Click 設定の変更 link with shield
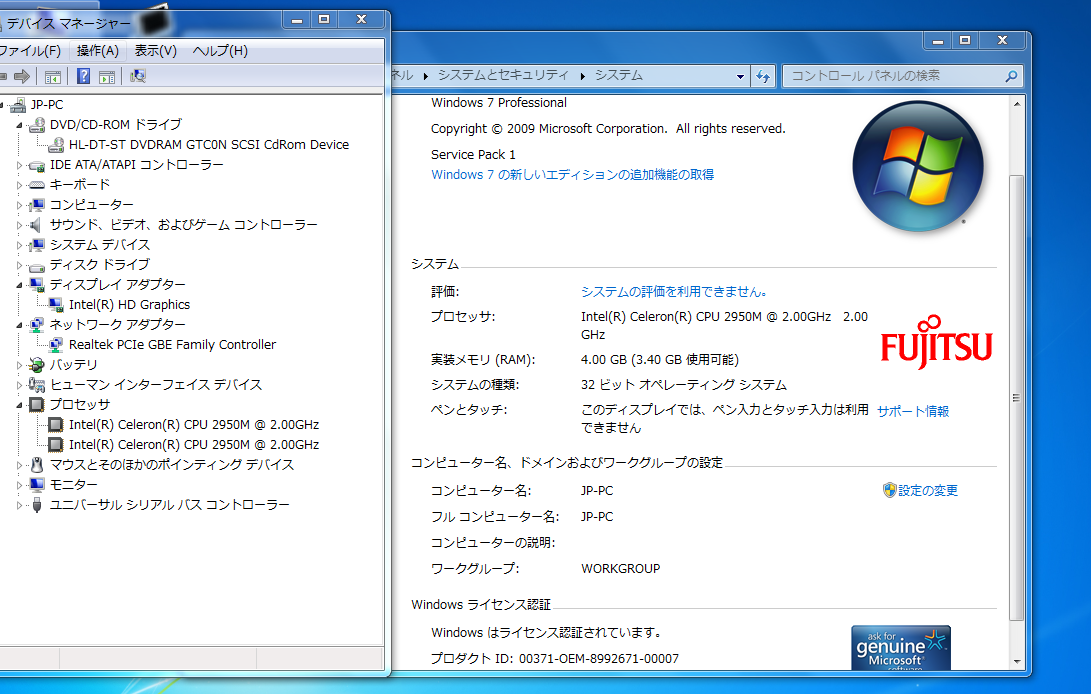The image size is (1091, 694). tap(920, 491)
